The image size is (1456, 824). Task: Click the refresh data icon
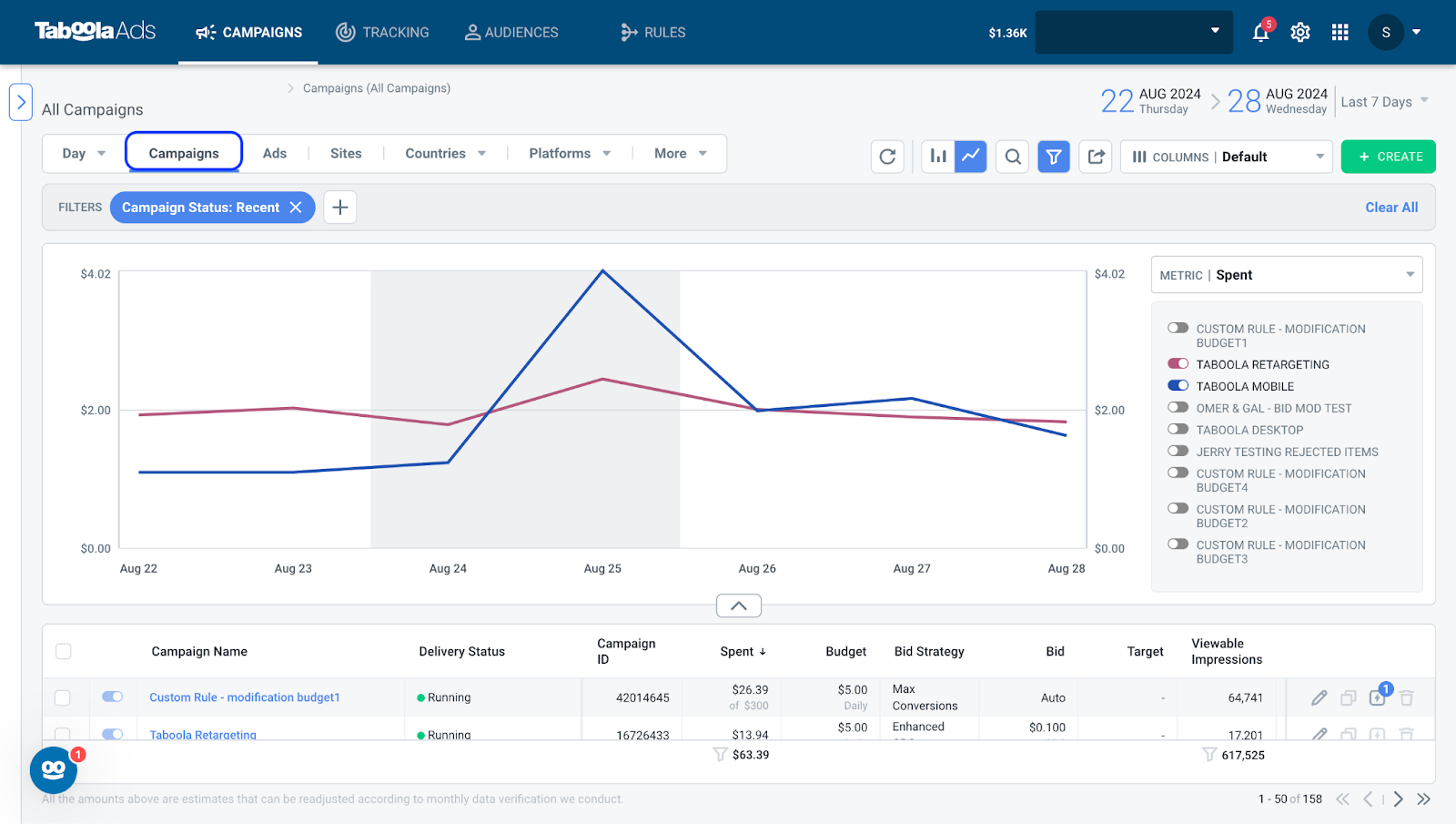[x=887, y=157]
